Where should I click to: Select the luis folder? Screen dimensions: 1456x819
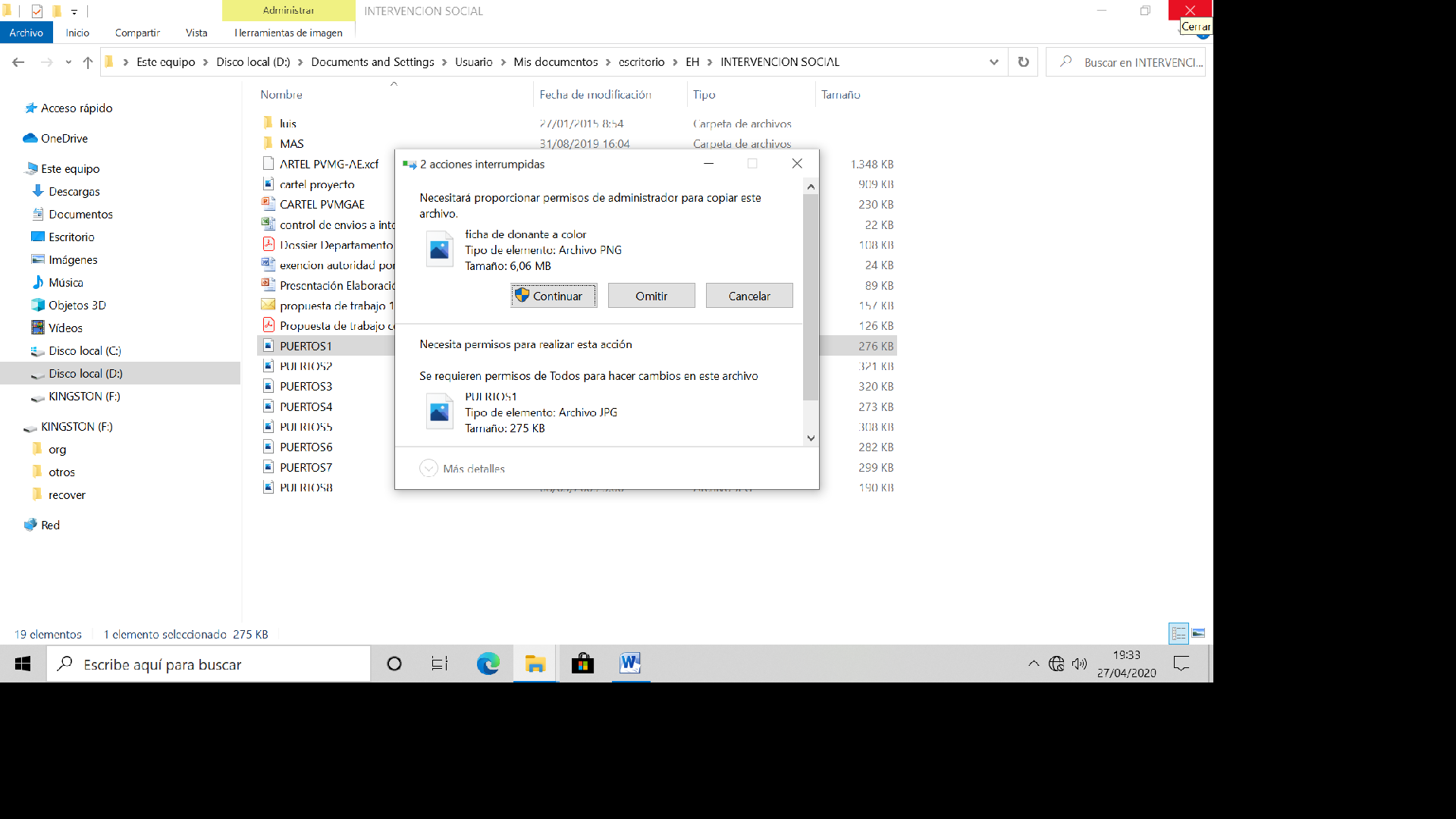(x=287, y=124)
